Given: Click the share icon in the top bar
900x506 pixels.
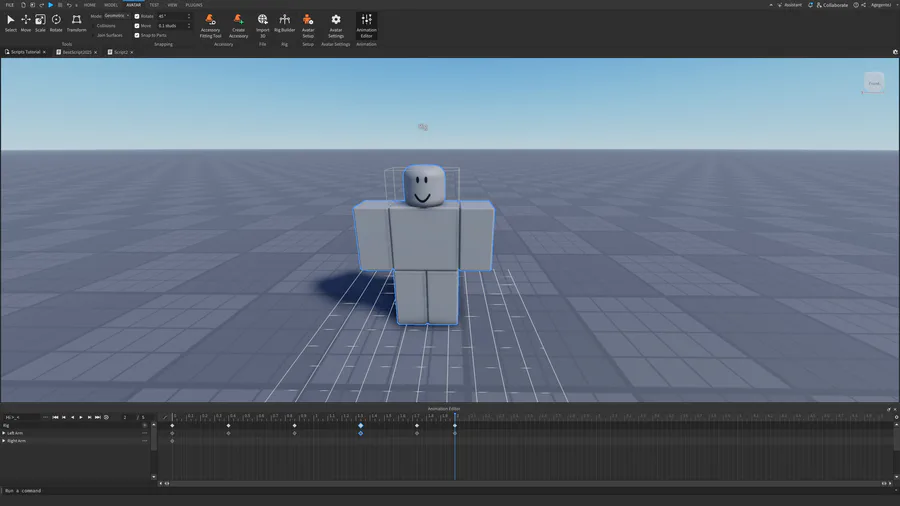Looking at the screenshot, I should pyautogui.click(x=863, y=5).
